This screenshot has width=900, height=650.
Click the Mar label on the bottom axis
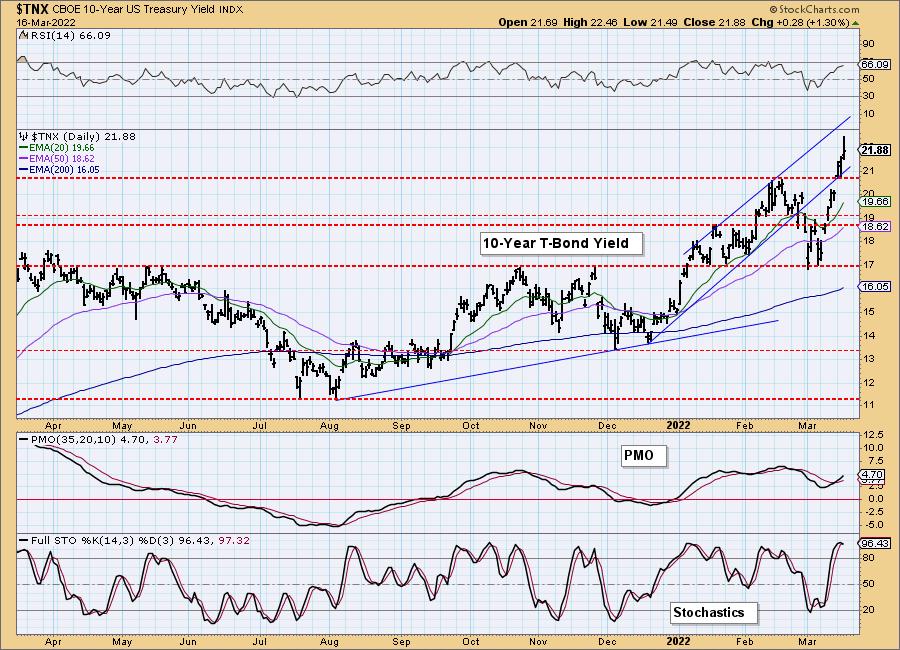tap(808, 641)
